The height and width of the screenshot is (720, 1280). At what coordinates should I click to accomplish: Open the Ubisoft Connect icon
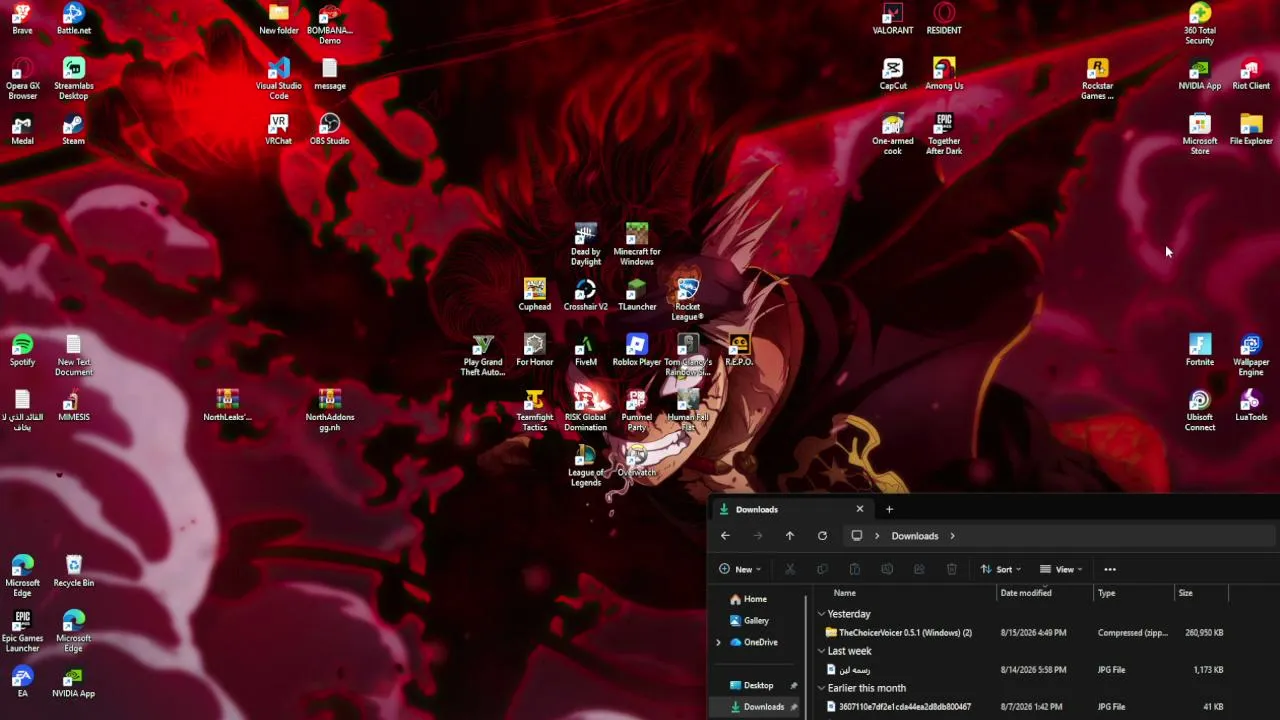pyautogui.click(x=1200, y=410)
